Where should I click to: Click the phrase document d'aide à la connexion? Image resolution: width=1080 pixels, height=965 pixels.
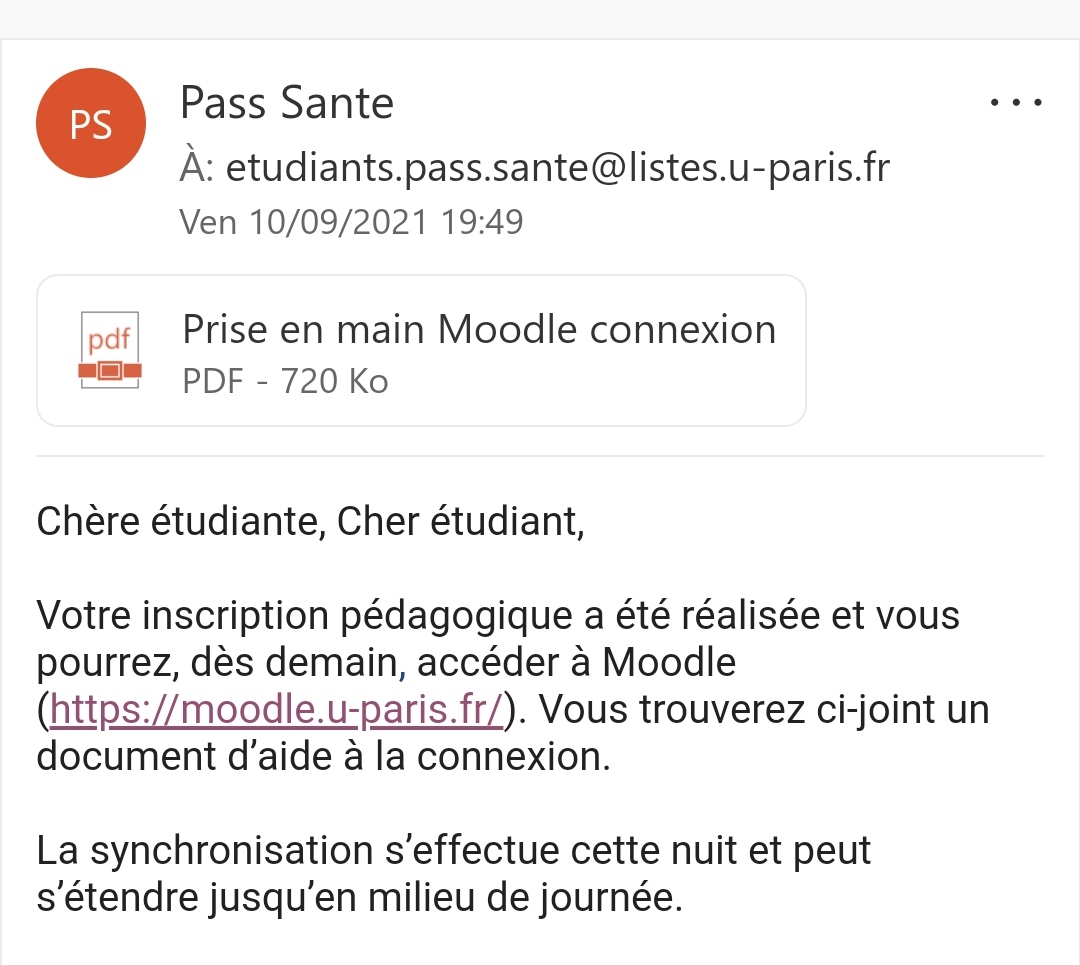(x=323, y=756)
